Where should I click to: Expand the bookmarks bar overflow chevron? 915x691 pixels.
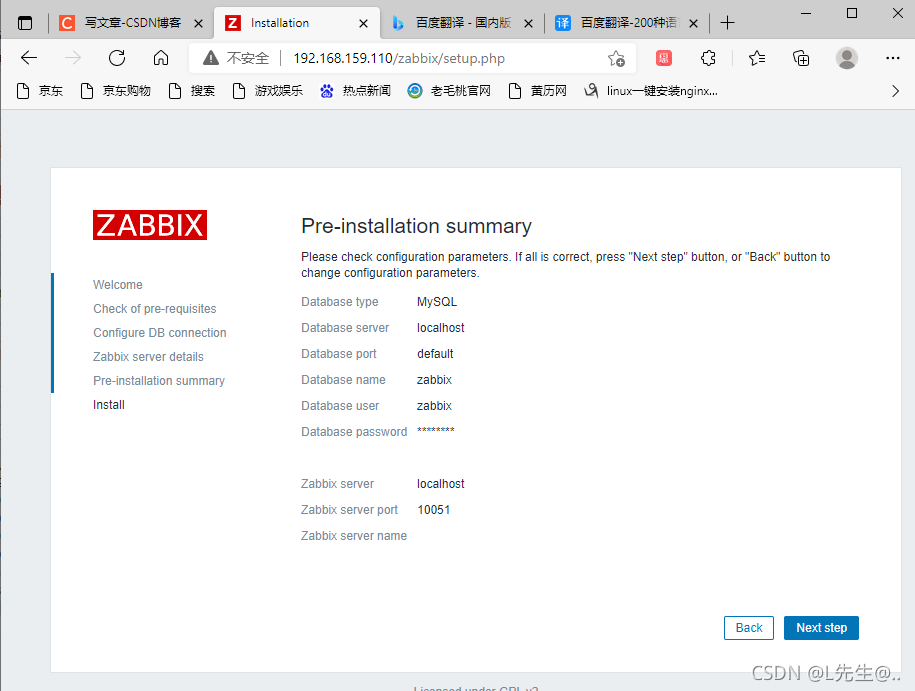(x=895, y=91)
